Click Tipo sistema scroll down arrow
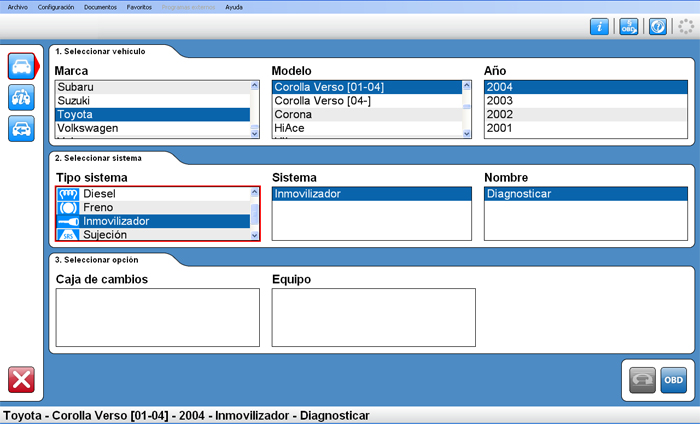This screenshot has width=700, height=424. tap(254, 235)
